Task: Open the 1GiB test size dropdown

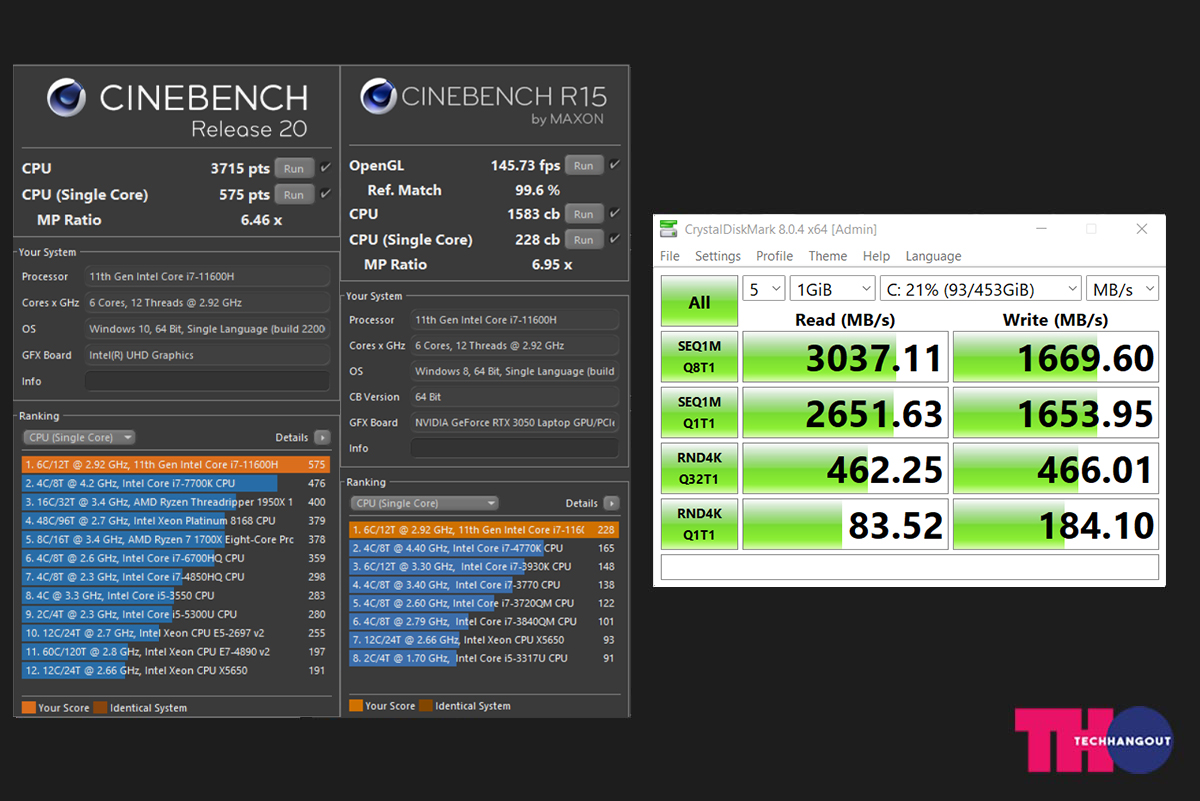Action: point(832,289)
